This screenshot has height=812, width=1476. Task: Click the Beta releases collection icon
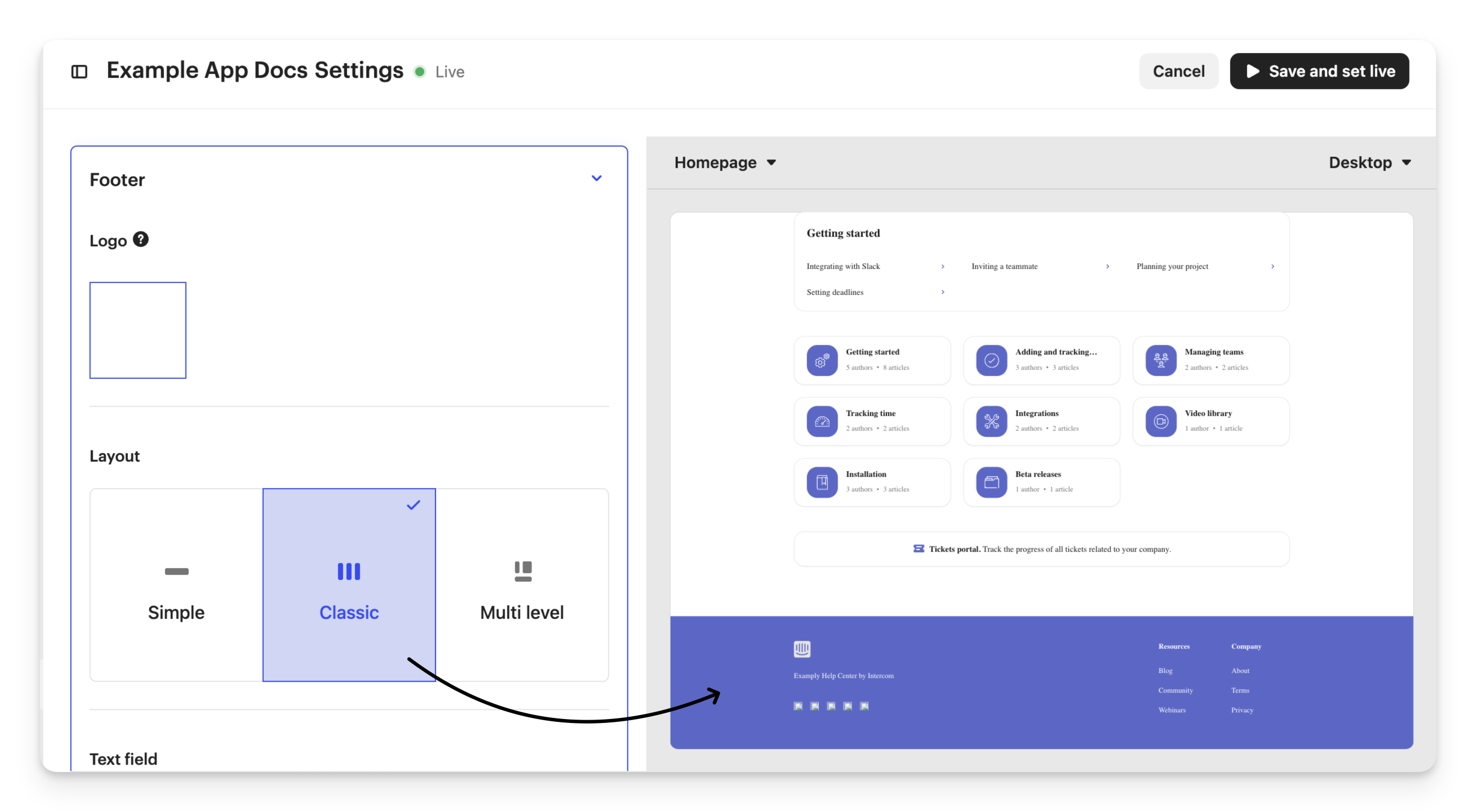[991, 482]
